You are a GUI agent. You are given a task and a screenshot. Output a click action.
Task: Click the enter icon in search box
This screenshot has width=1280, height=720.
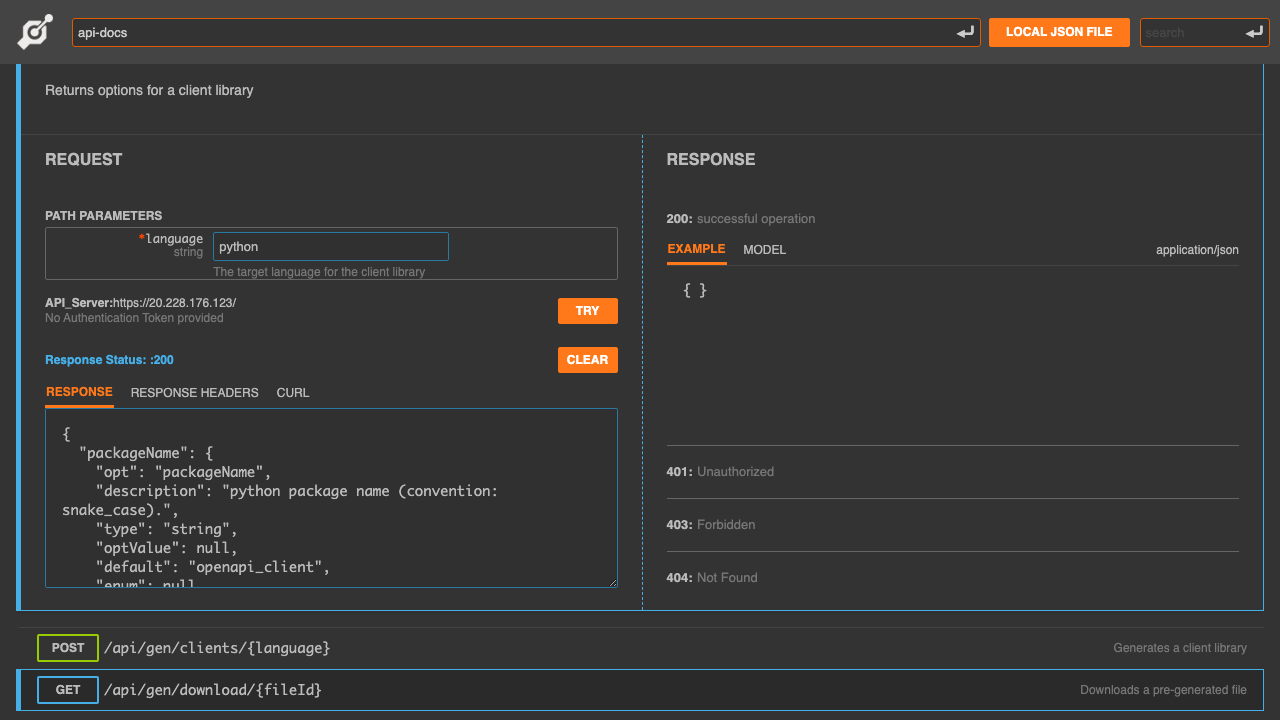pos(1255,33)
